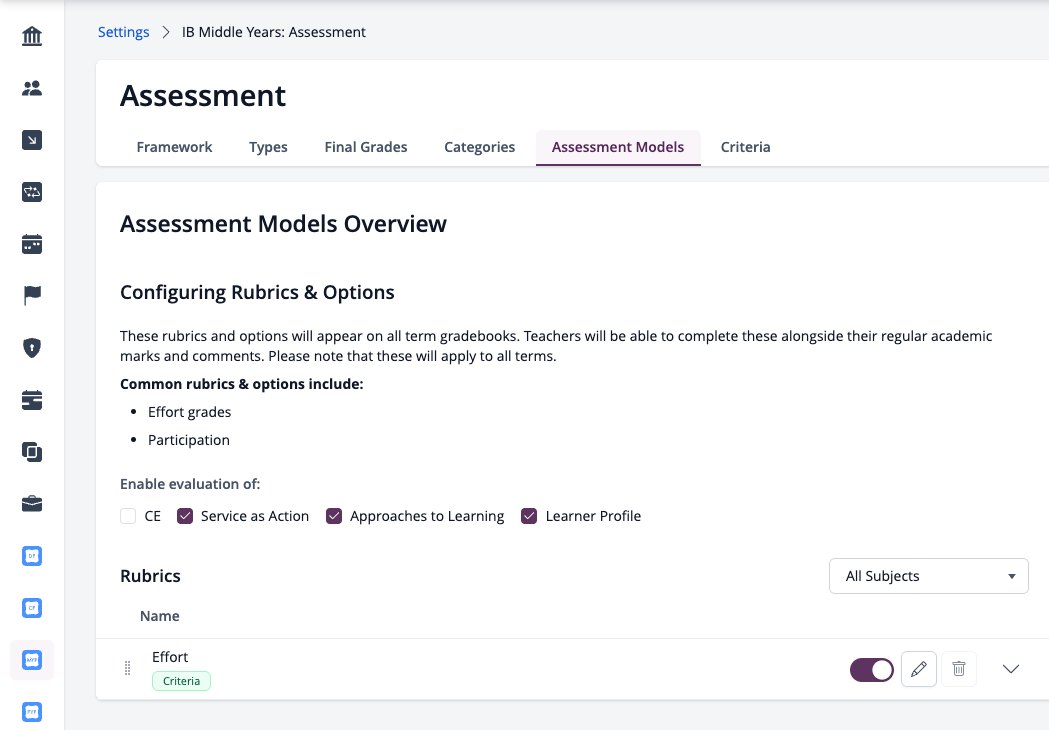Click the calendar icon in sidebar
This screenshot has width=1049, height=730.
31,244
